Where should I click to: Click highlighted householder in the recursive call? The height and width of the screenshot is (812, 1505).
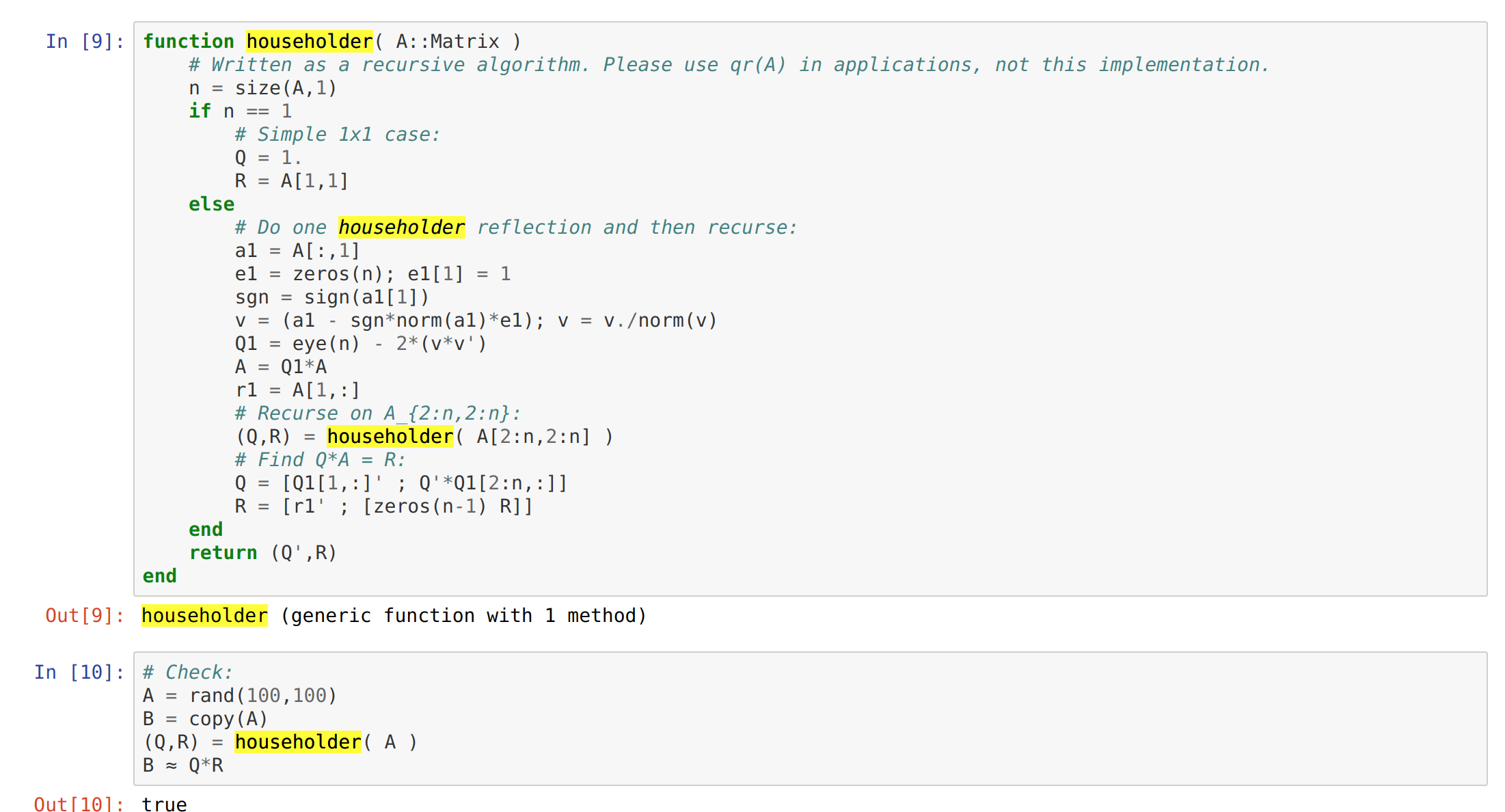tap(390, 437)
